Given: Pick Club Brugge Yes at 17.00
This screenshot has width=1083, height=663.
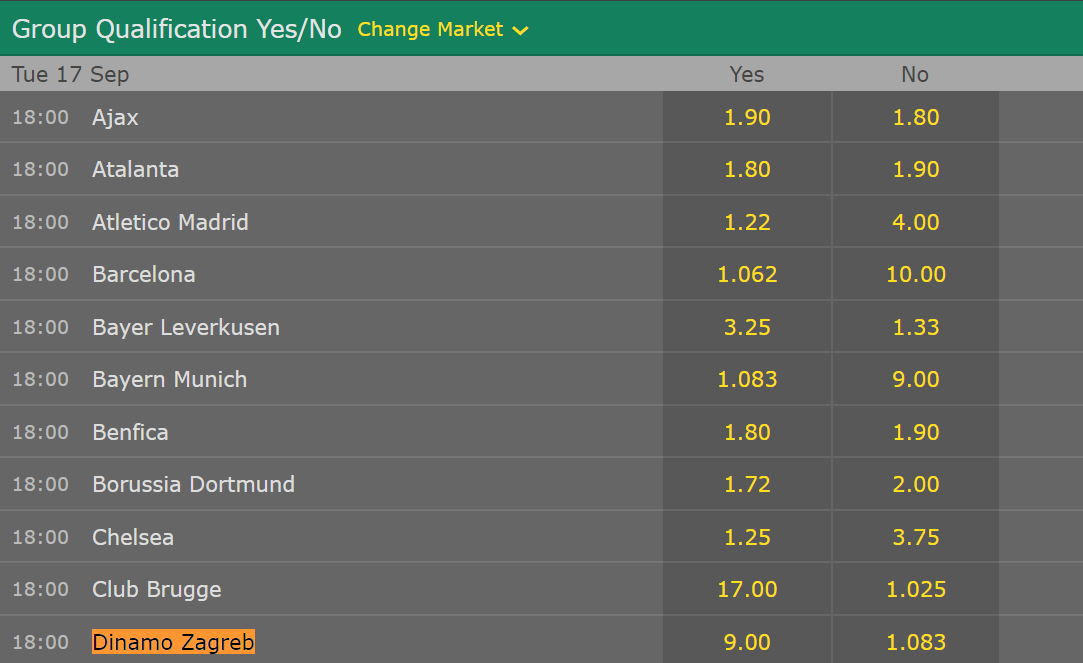Looking at the screenshot, I should (x=747, y=589).
